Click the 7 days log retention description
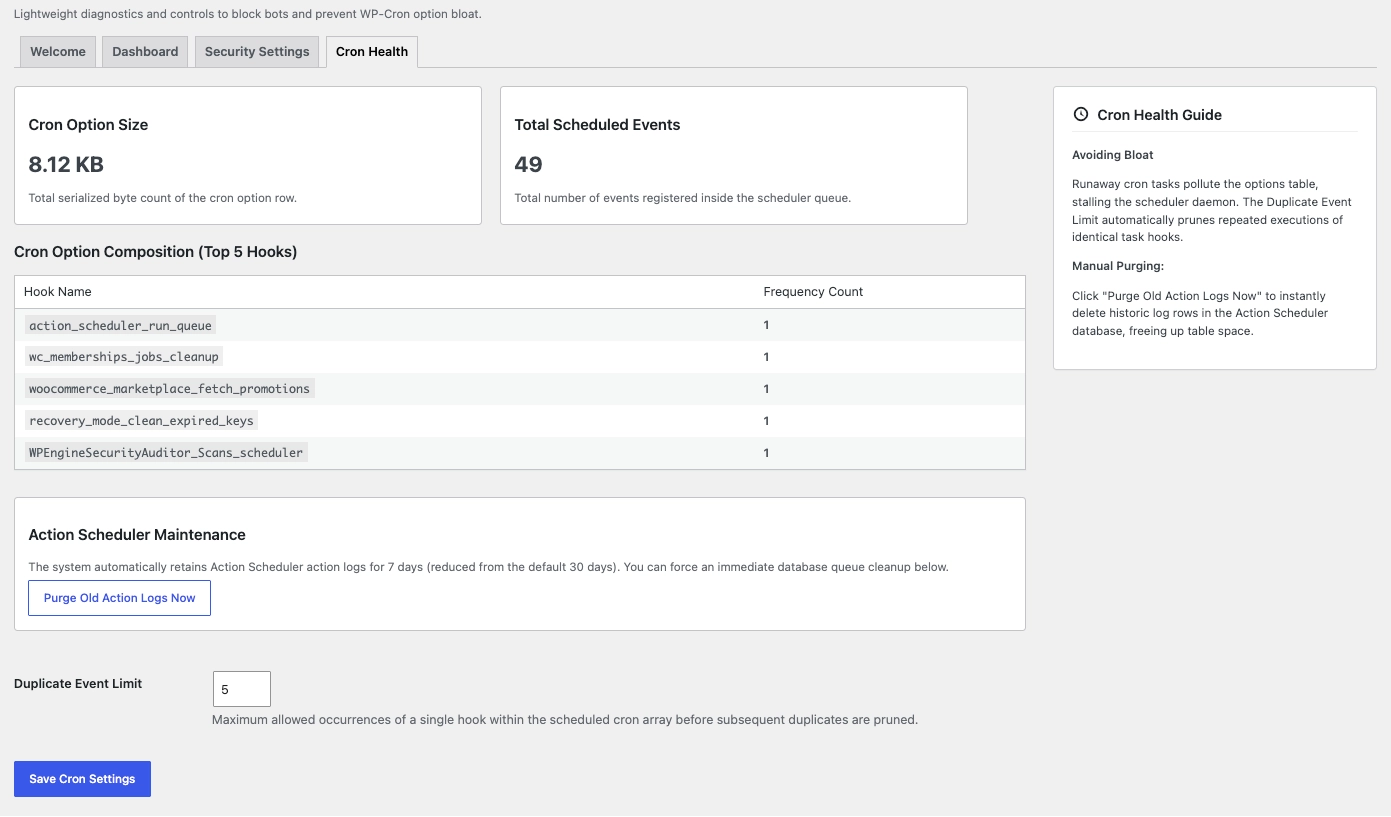Viewport: 1391px width, 817px height. (488, 567)
